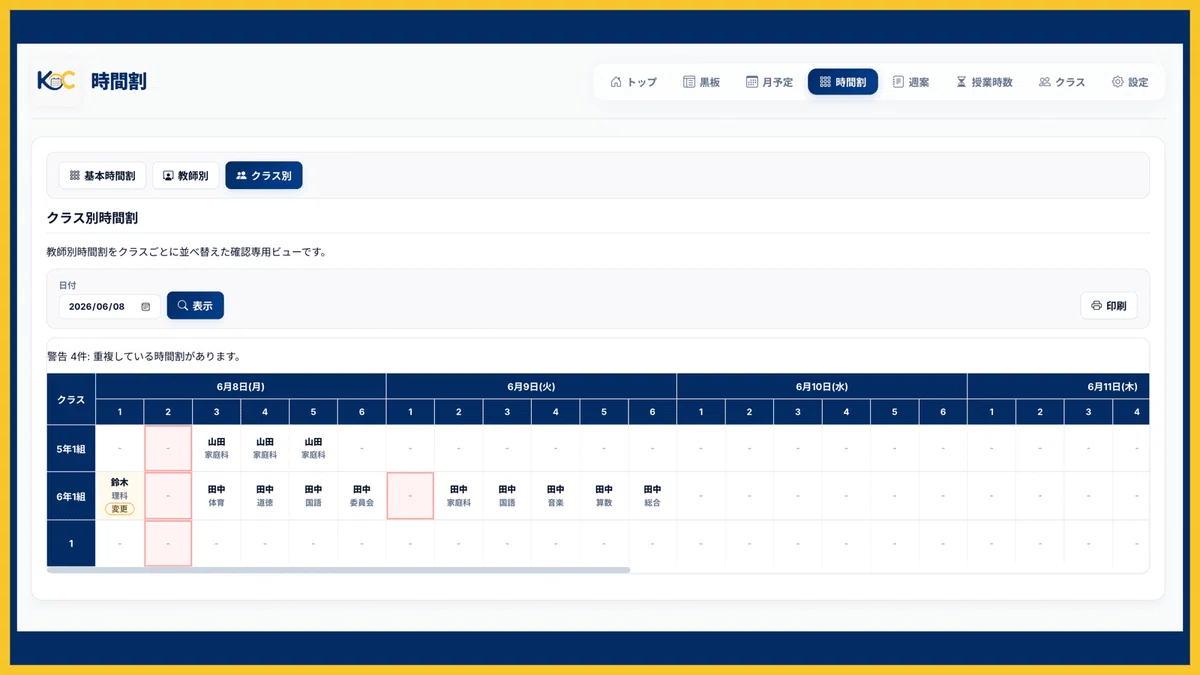Viewport: 1200px width, 675px height.
Task: Select the 時間割 navigation item
Action: pos(843,82)
